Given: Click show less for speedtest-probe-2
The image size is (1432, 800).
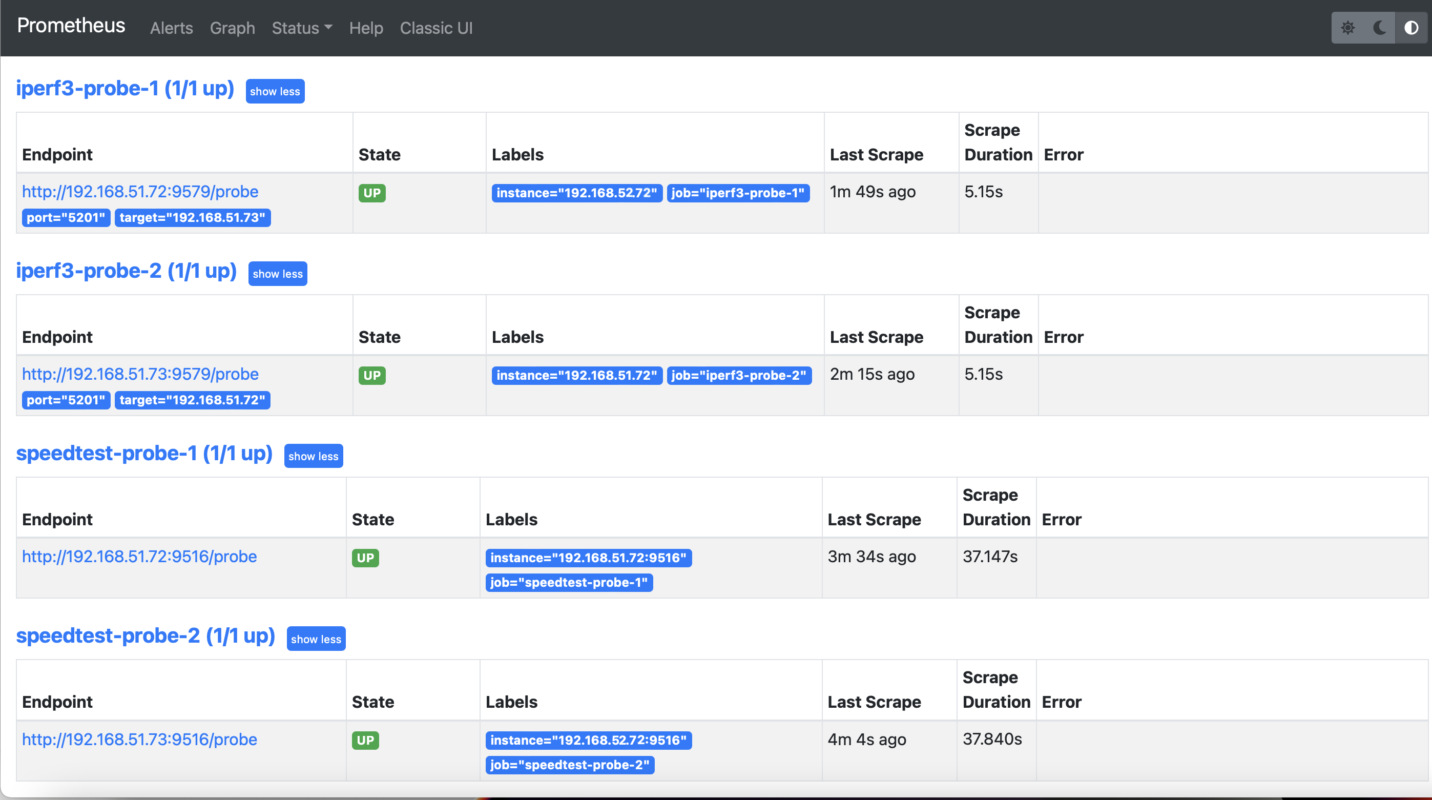Looking at the screenshot, I should point(316,638).
